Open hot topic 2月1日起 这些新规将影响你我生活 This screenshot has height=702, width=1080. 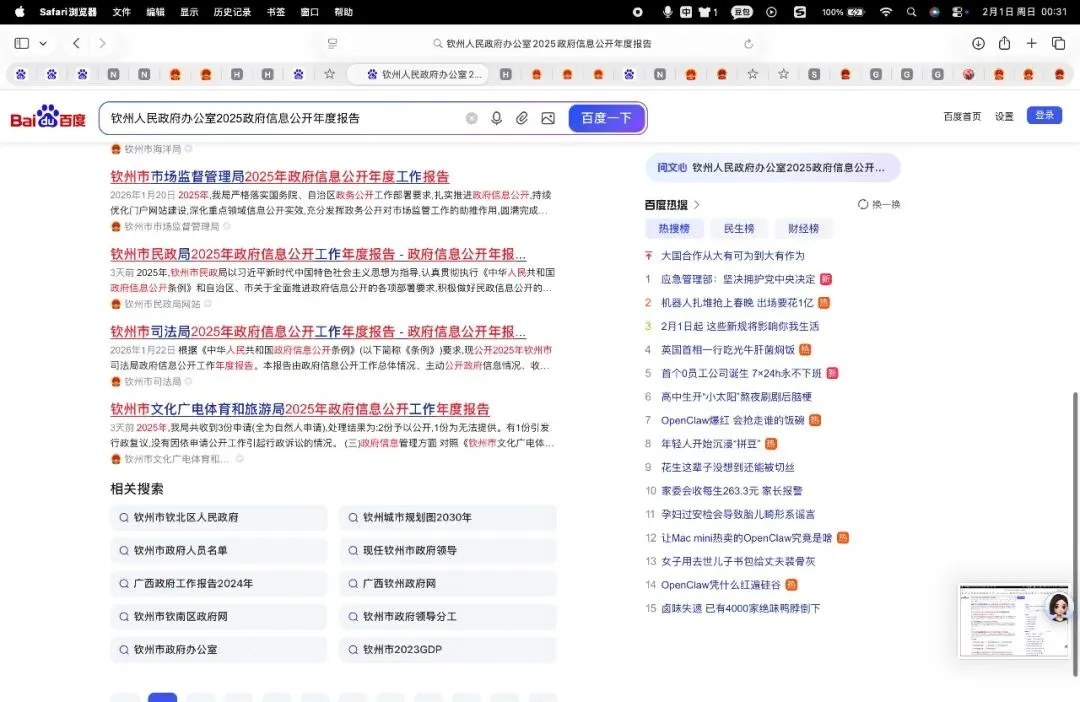click(x=740, y=326)
